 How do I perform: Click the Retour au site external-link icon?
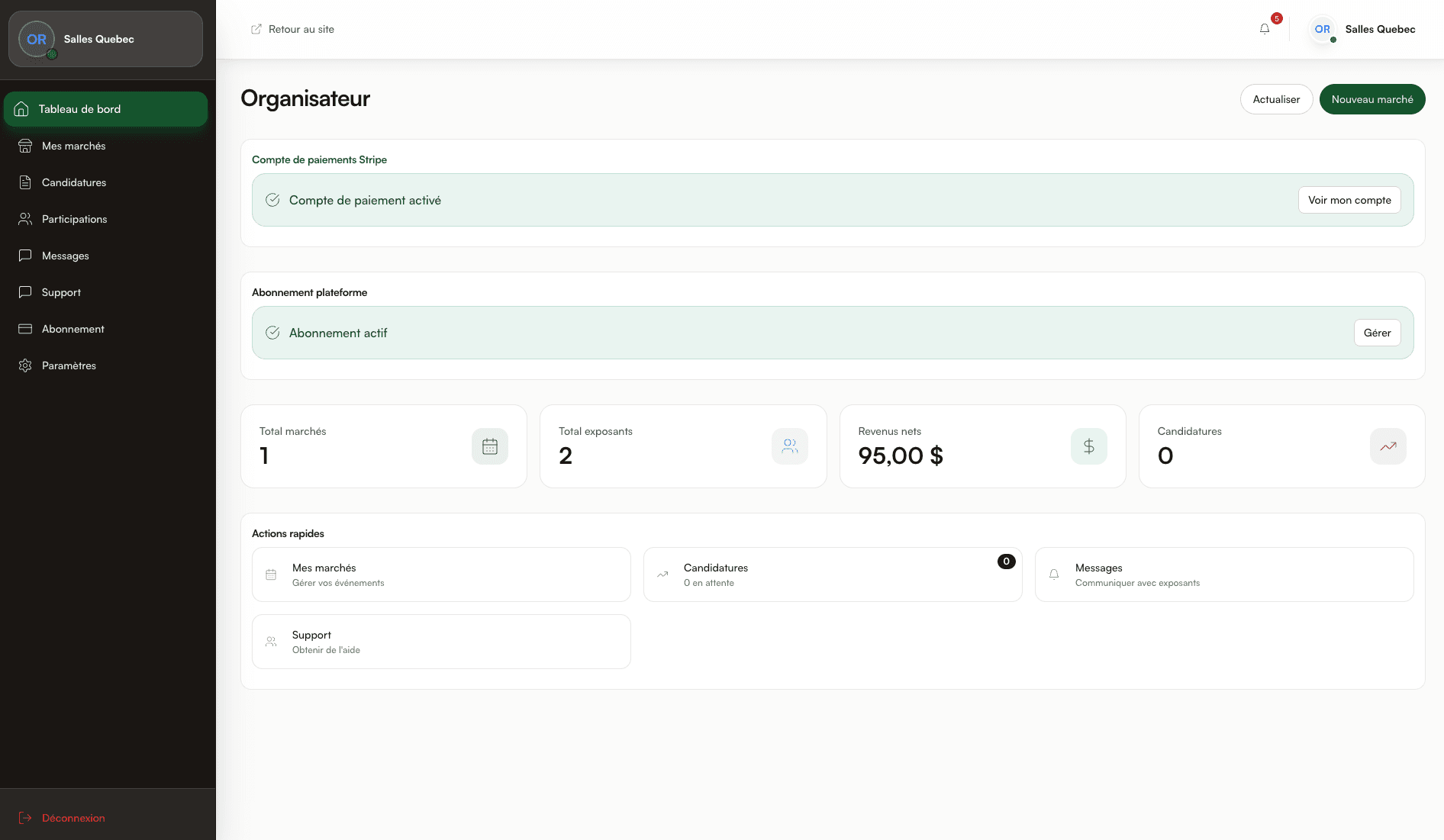[x=256, y=30]
